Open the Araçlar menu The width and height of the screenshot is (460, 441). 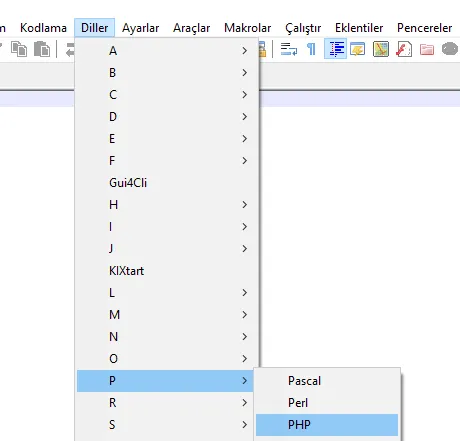tap(191, 28)
